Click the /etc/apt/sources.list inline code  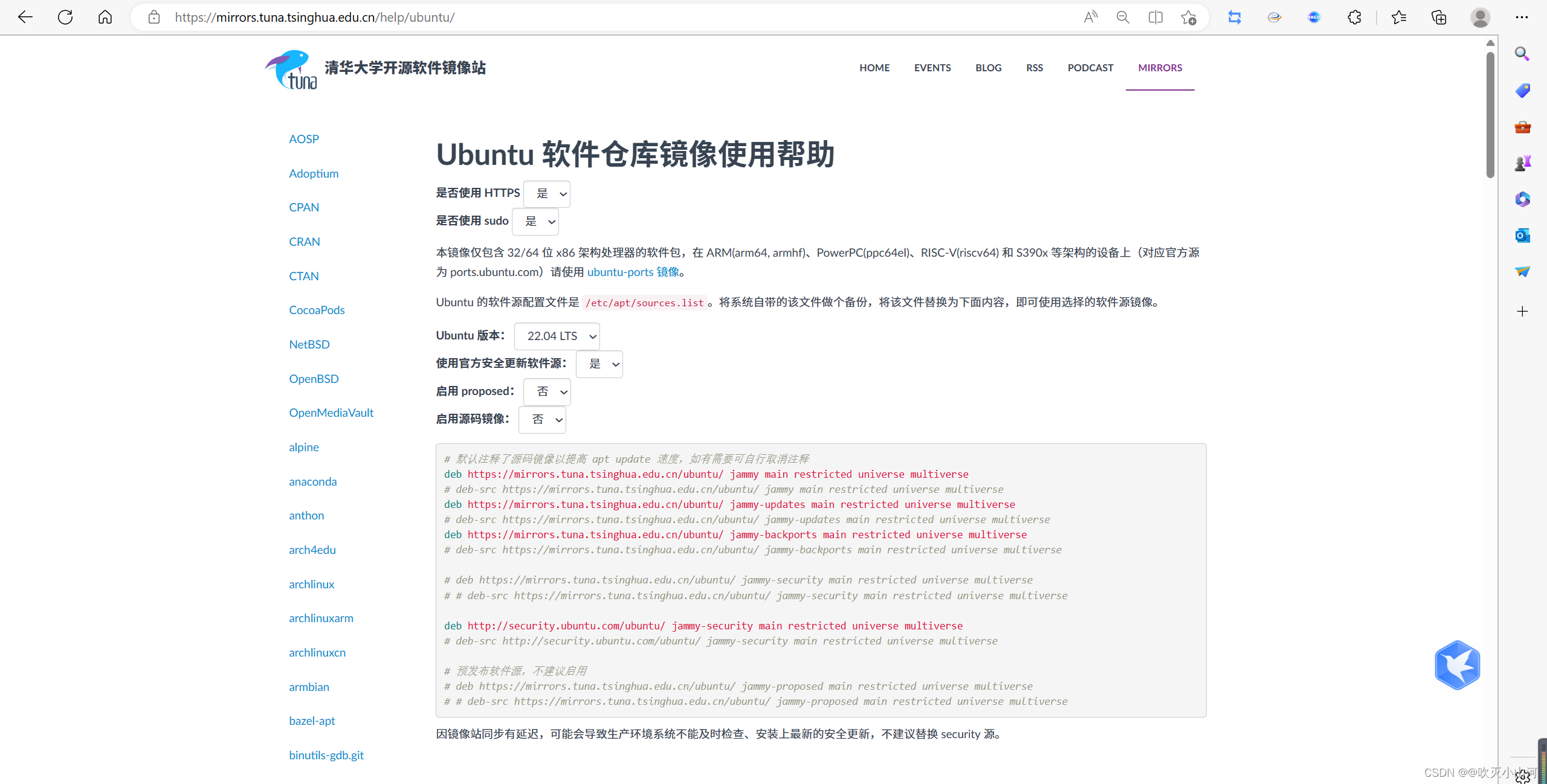coord(644,303)
